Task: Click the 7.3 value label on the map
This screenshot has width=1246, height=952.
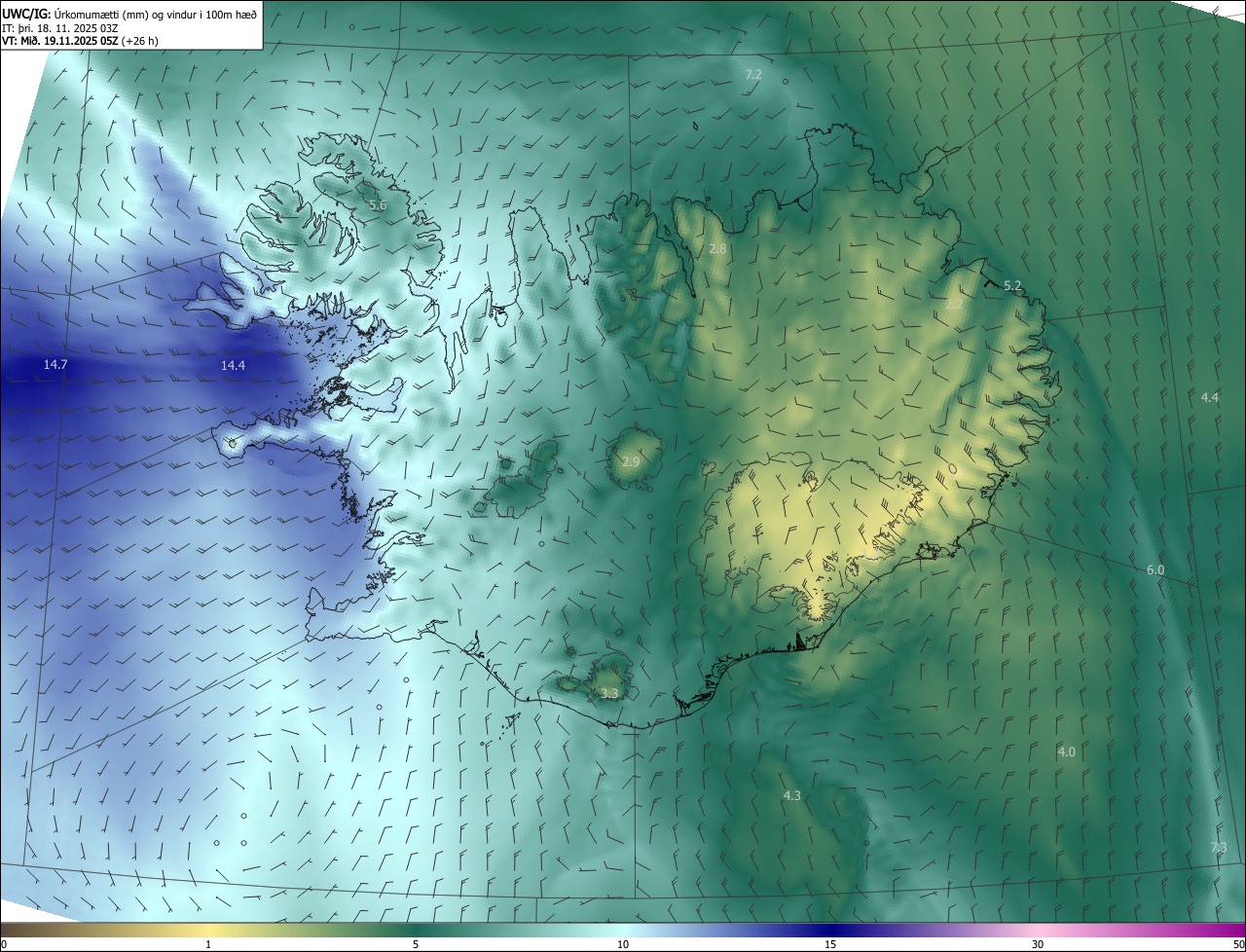Action: click(x=1219, y=847)
